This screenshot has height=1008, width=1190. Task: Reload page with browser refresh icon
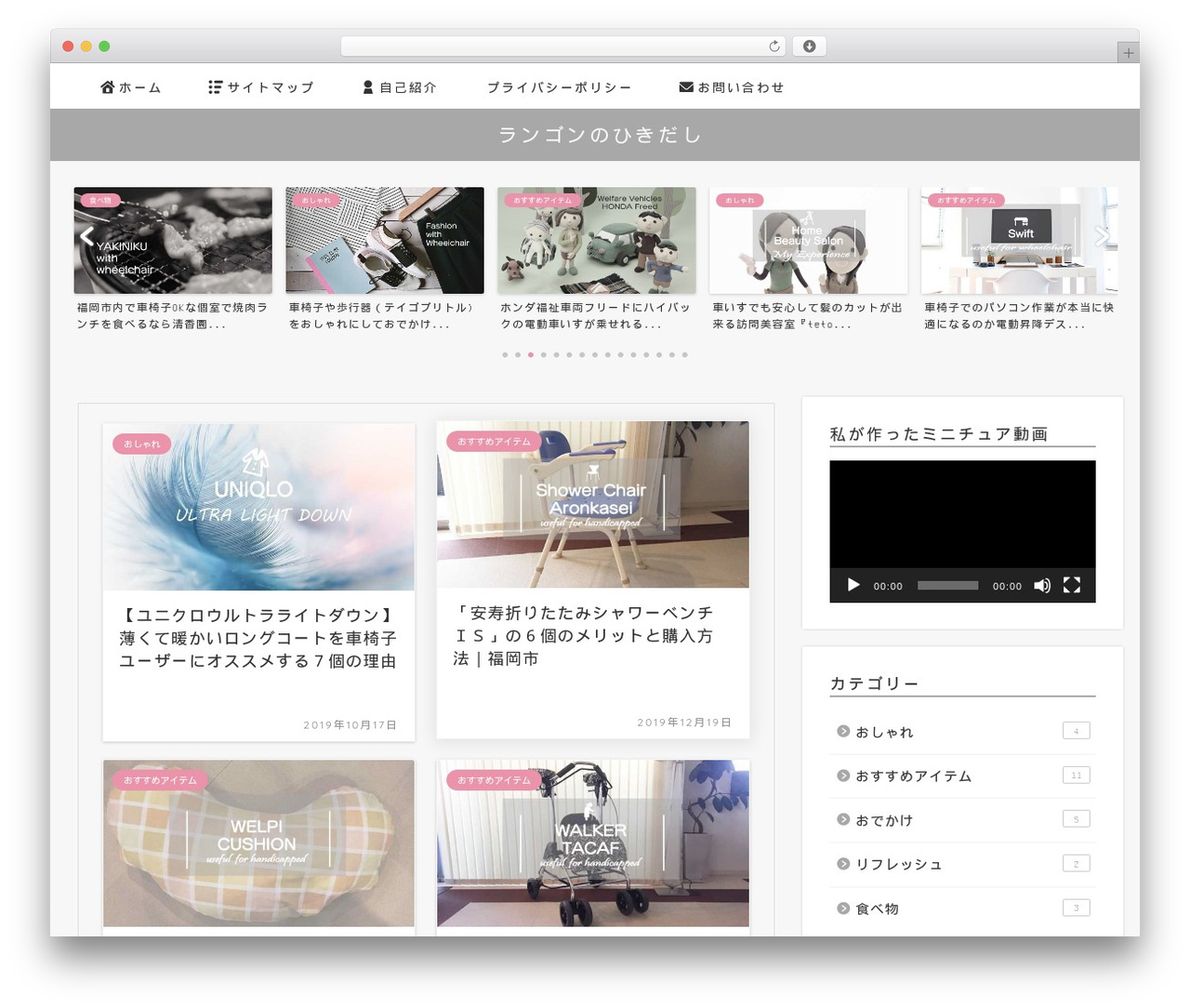point(774,46)
